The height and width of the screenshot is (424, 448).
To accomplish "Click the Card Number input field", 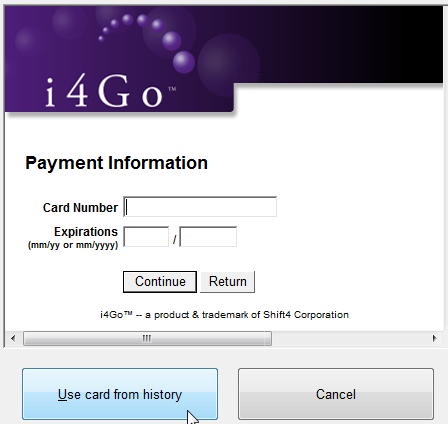I will (200, 207).
